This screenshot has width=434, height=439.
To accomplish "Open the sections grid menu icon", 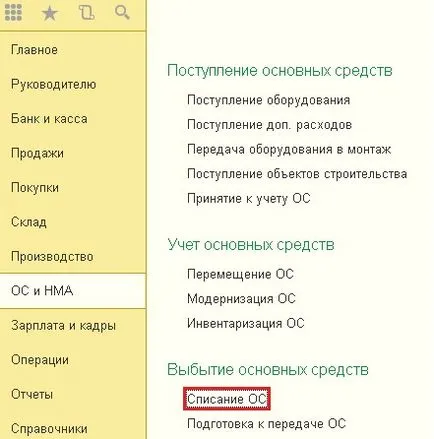I will coord(13,12).
